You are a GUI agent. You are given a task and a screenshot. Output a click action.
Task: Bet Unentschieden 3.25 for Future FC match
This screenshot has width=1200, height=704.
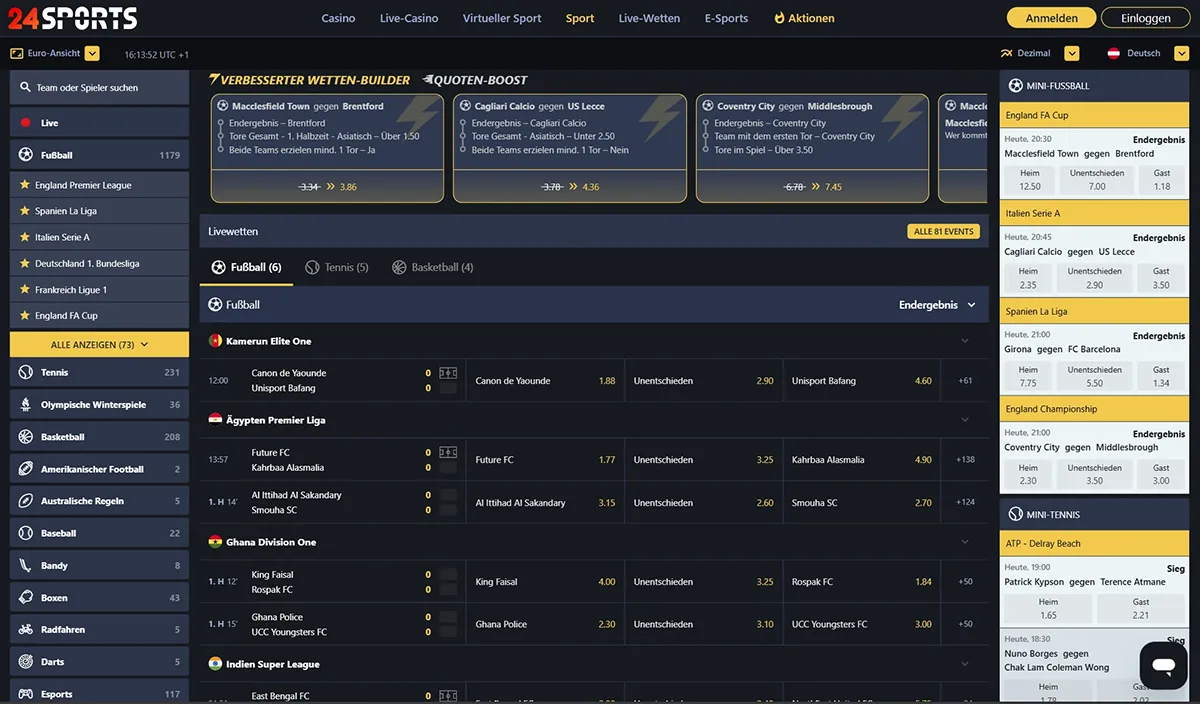[704, 460]
